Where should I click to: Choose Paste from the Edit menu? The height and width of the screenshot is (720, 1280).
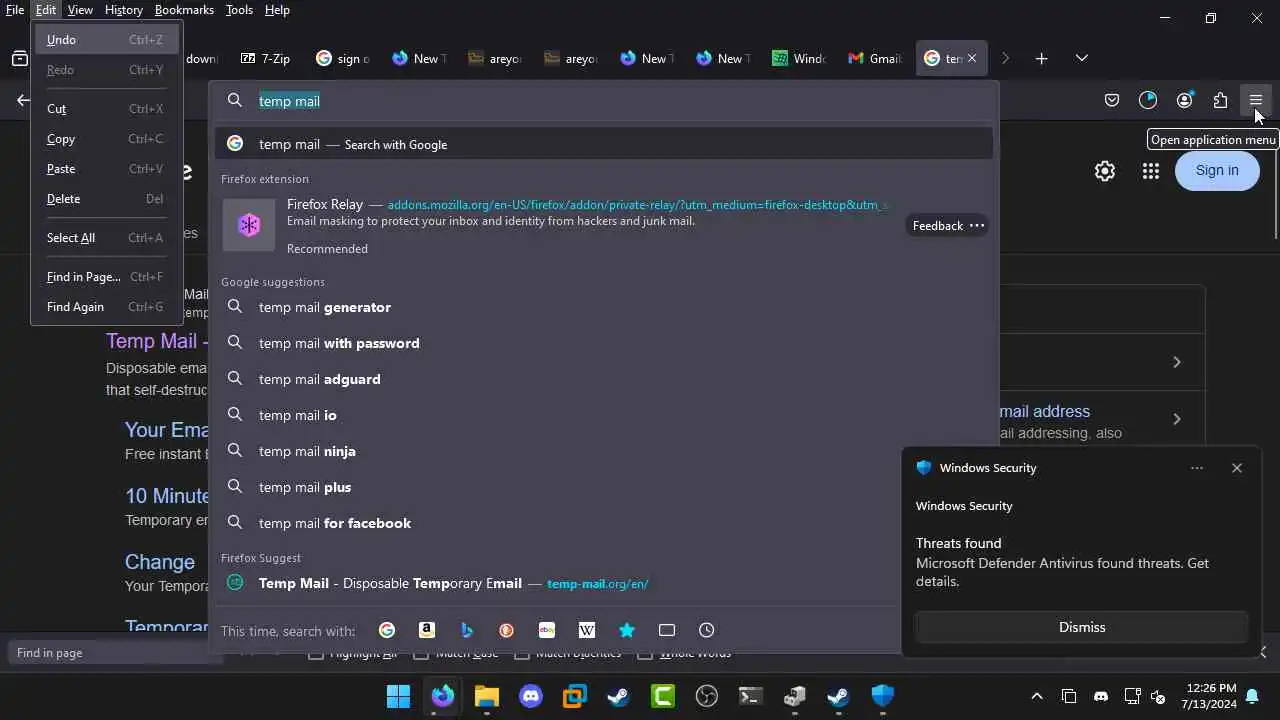click(x=106, y=169)
